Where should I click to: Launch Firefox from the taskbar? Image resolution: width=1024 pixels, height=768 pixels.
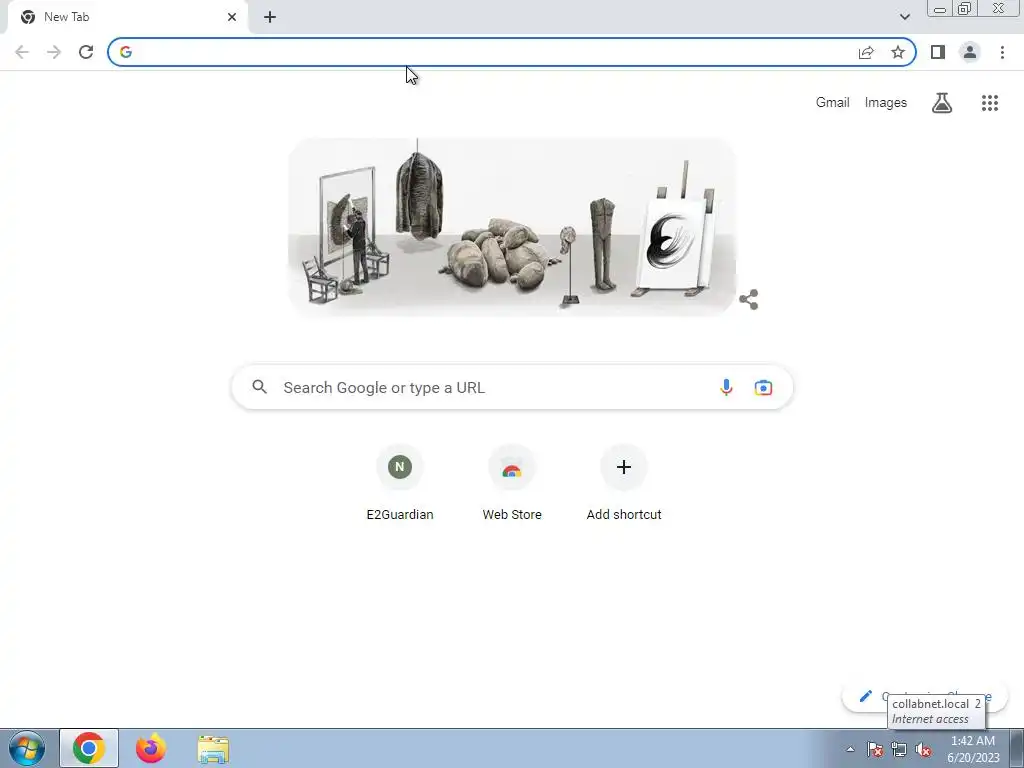click(151, 748)
